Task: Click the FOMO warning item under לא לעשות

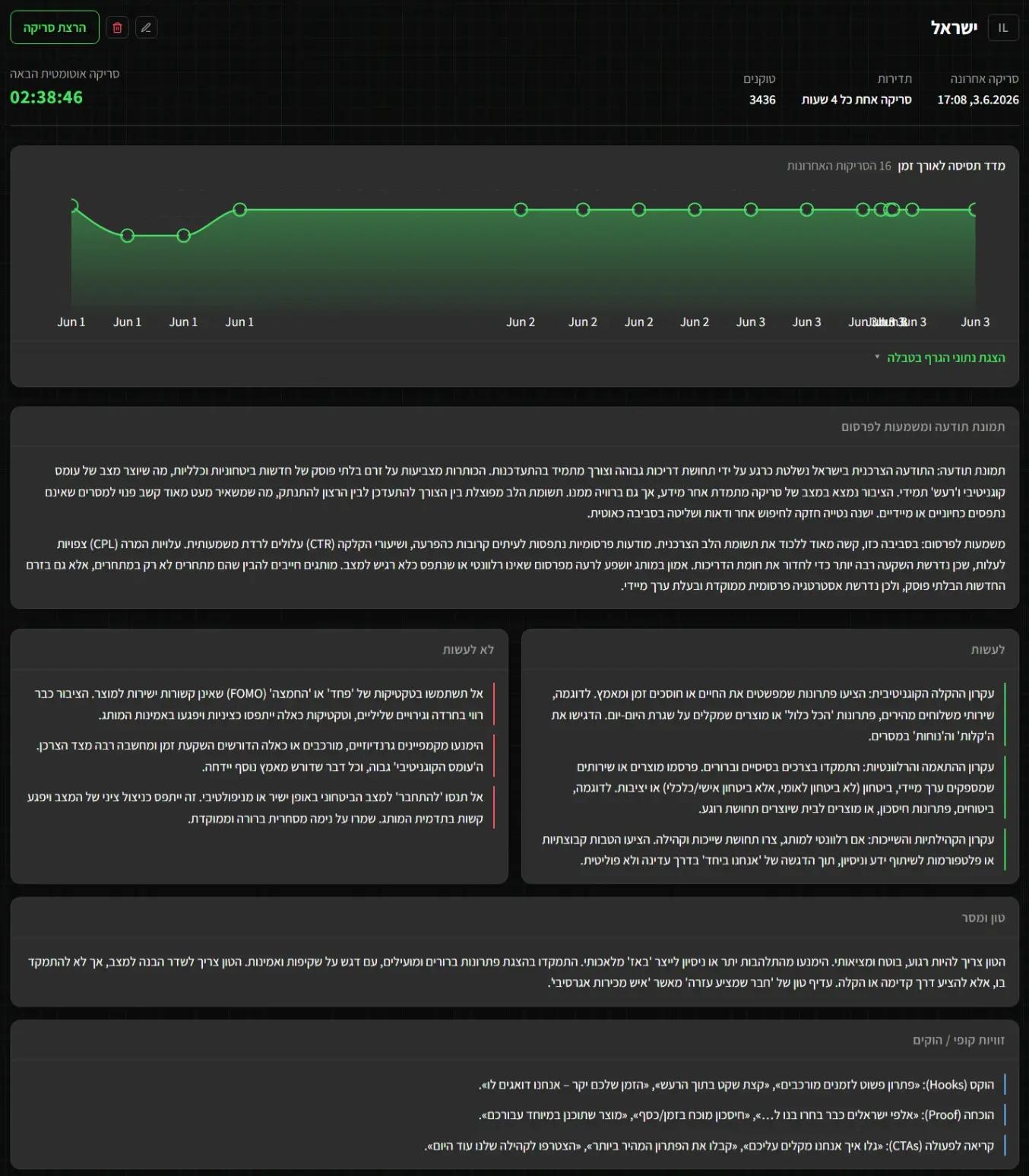Action: pos(258,704)
